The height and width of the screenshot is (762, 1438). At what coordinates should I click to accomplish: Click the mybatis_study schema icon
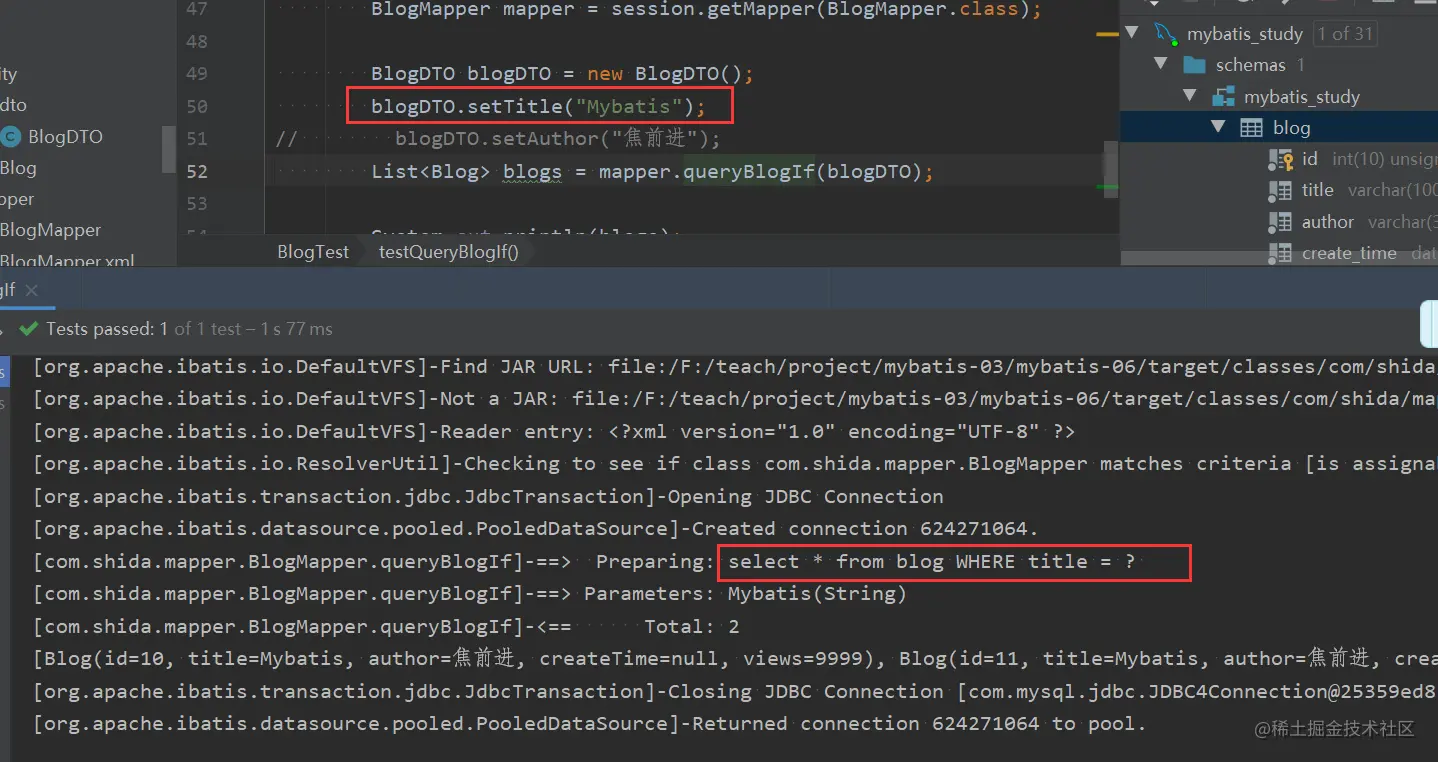[1223, 97]
